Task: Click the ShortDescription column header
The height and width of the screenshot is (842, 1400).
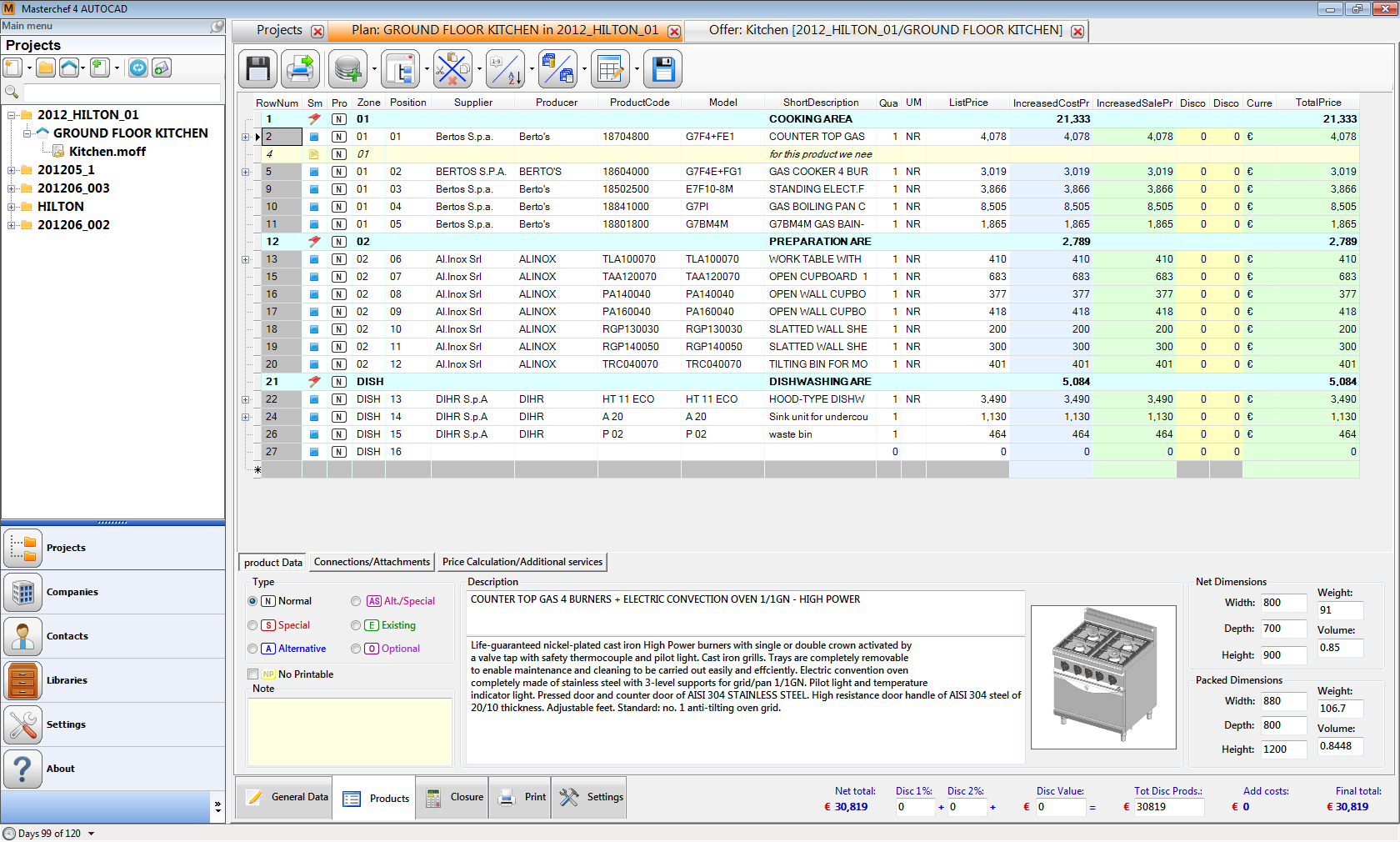Action: tap(820, 103)
